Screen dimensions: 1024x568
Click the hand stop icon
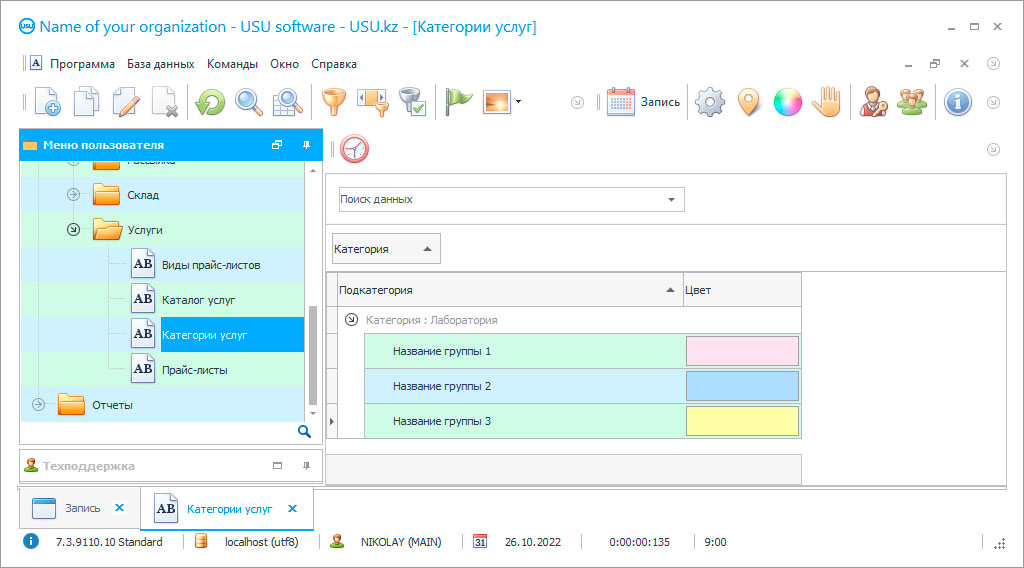[x=827, y=102]
